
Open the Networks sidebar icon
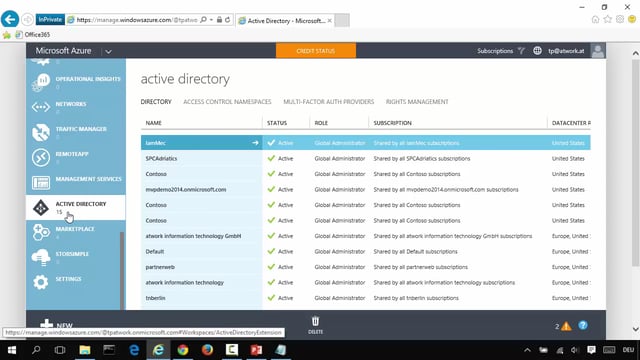pos(41,107)
